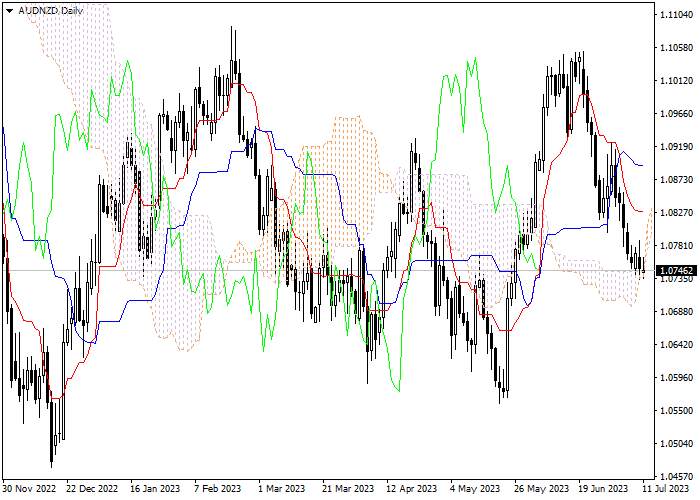
Task: Select the 19 Jun 2023 date label
Action: [x=604, y=488]
